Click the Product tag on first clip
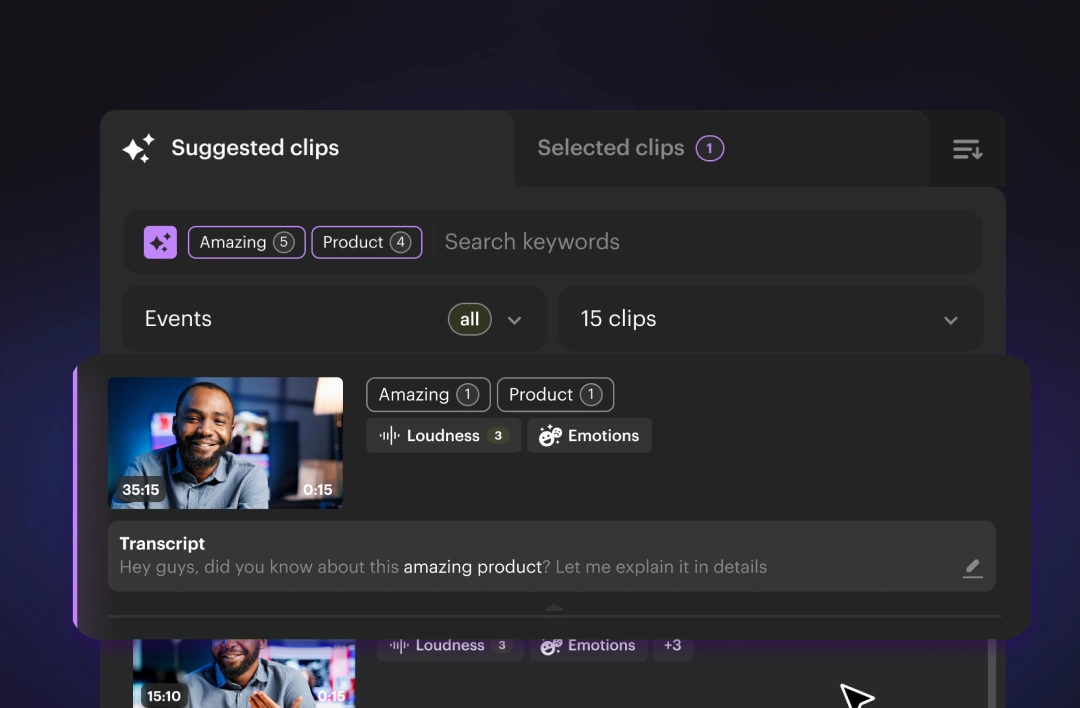 point(555,395)
